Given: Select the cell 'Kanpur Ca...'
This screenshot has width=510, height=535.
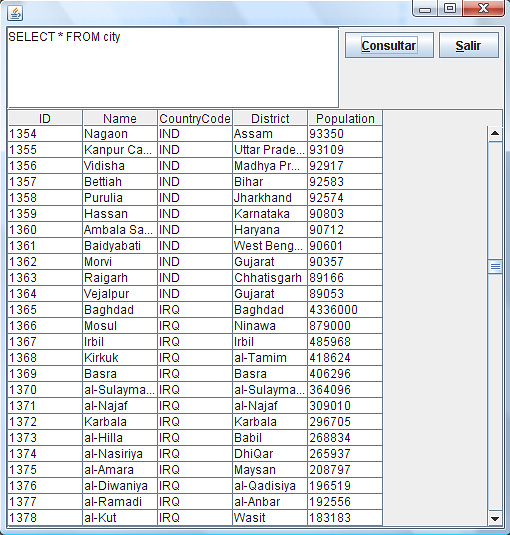Looking at the screenshot, I should coord(120,150).
